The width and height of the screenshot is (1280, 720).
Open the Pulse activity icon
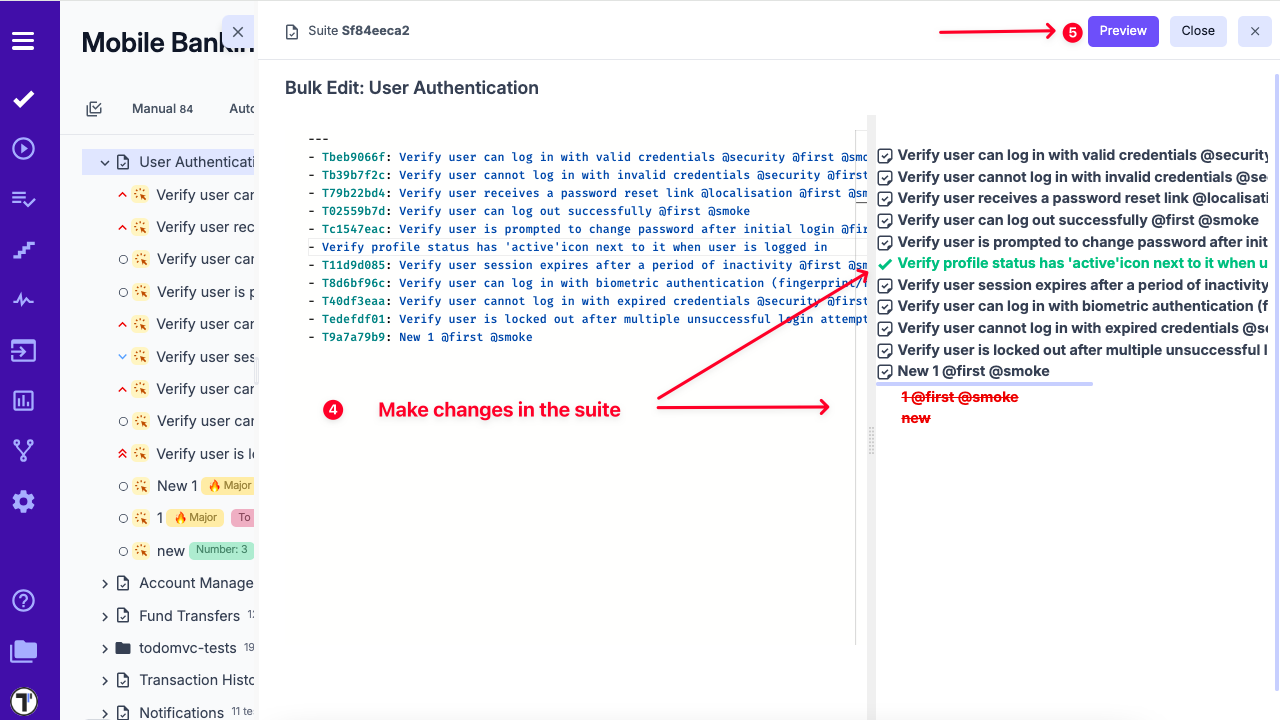pos(23,300)
